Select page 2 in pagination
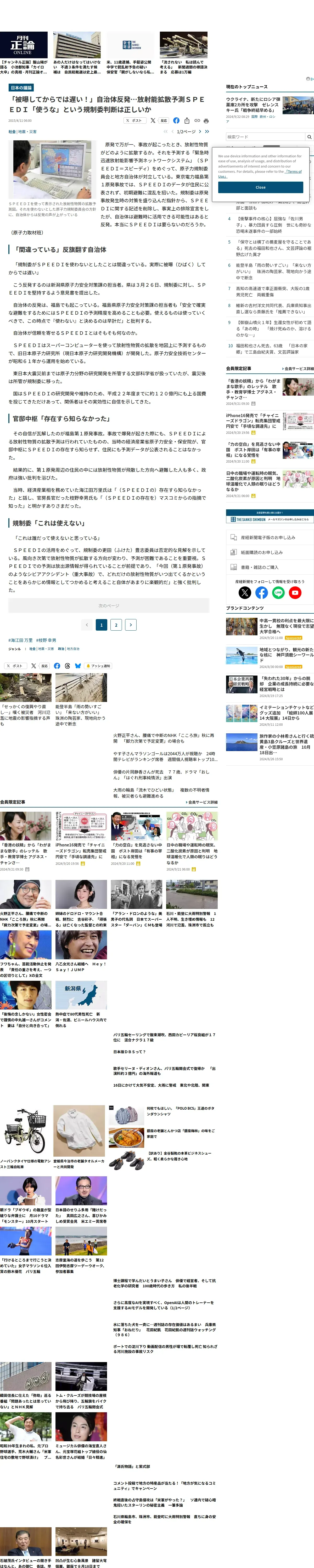 coord(116,625)
